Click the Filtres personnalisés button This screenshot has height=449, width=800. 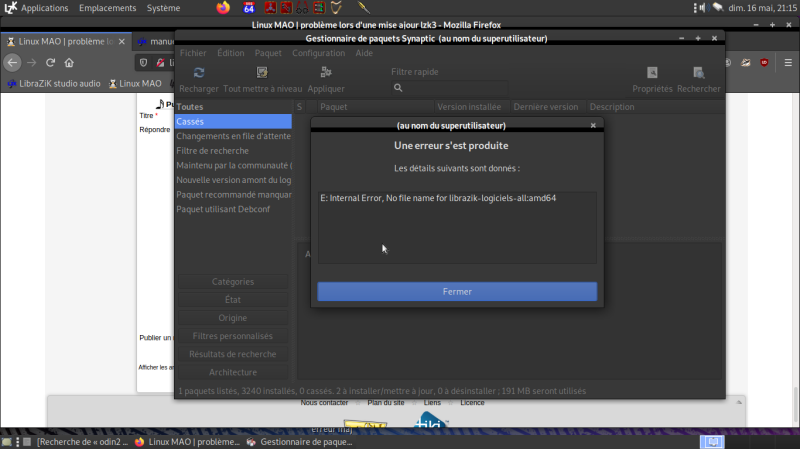click(x=233, y=336)
